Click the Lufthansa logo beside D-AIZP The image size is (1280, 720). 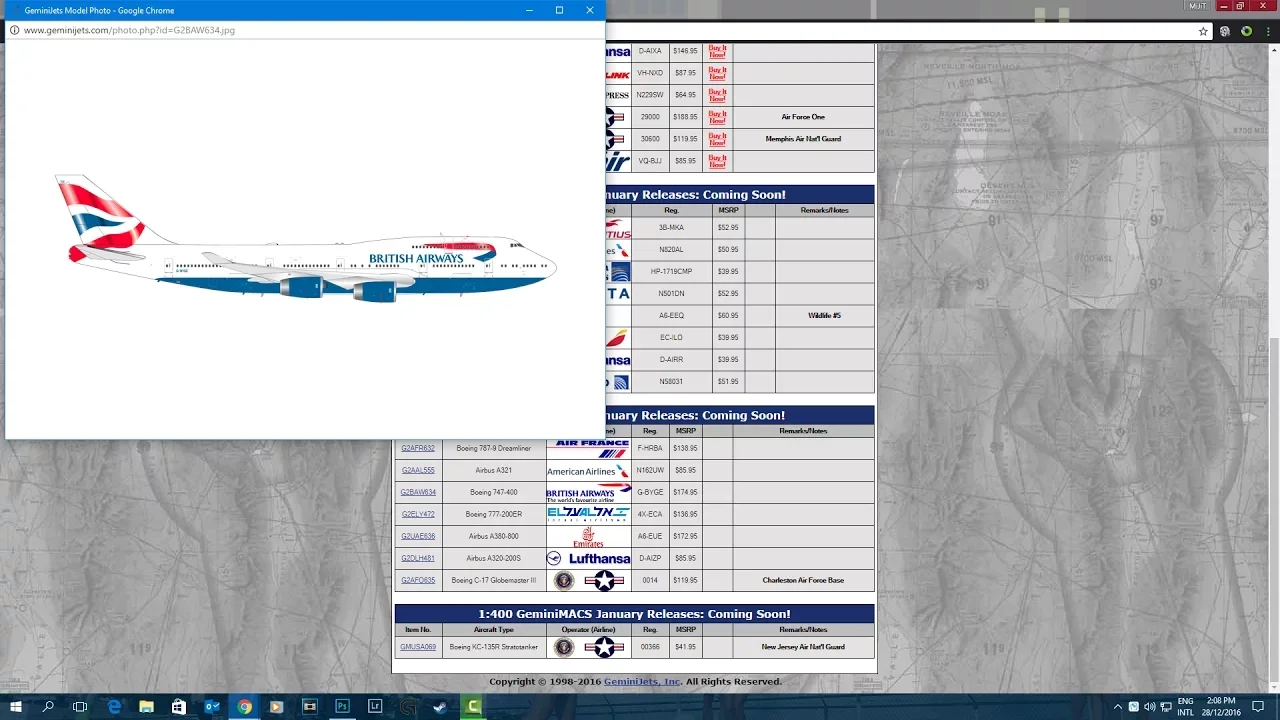point(588,559)
